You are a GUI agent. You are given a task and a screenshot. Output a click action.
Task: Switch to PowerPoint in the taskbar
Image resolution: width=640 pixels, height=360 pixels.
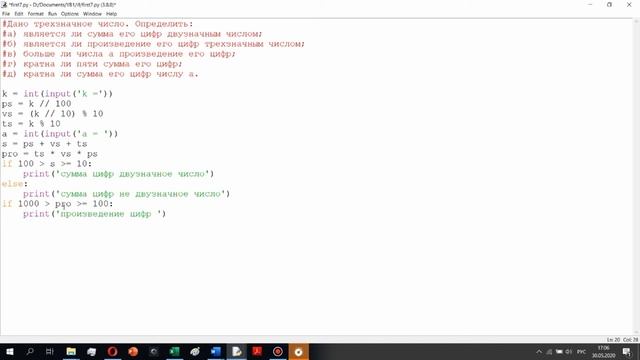pyautogui.click(x=133, y=351)
